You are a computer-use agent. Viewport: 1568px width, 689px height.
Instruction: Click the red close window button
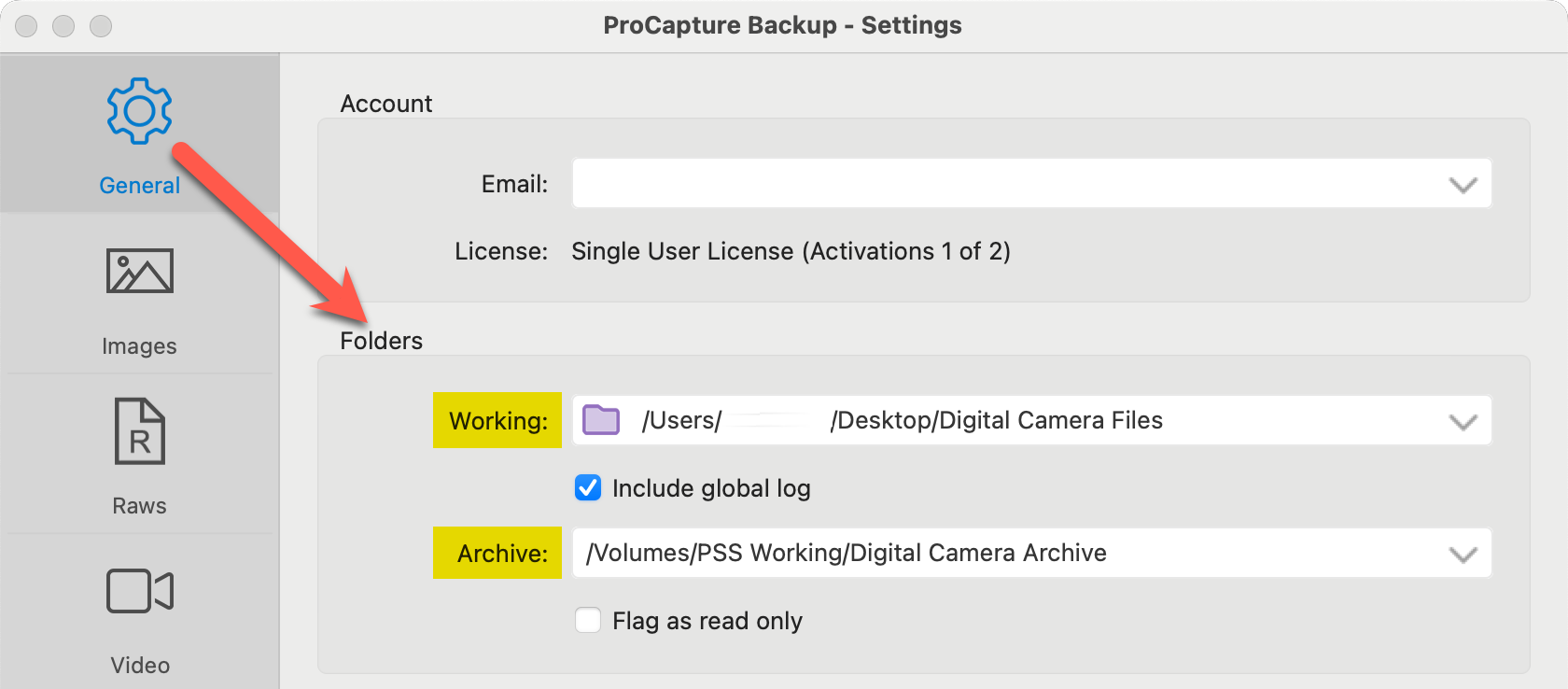[26, 26]
